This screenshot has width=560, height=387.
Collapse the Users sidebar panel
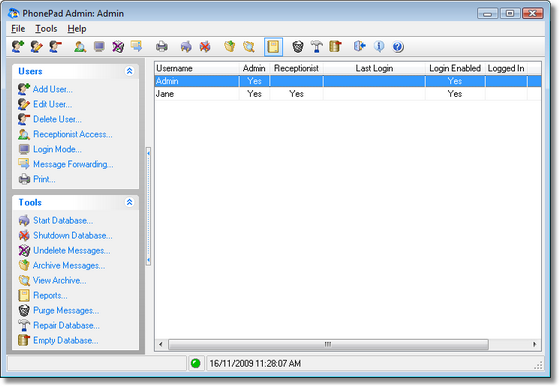point(129,71)
